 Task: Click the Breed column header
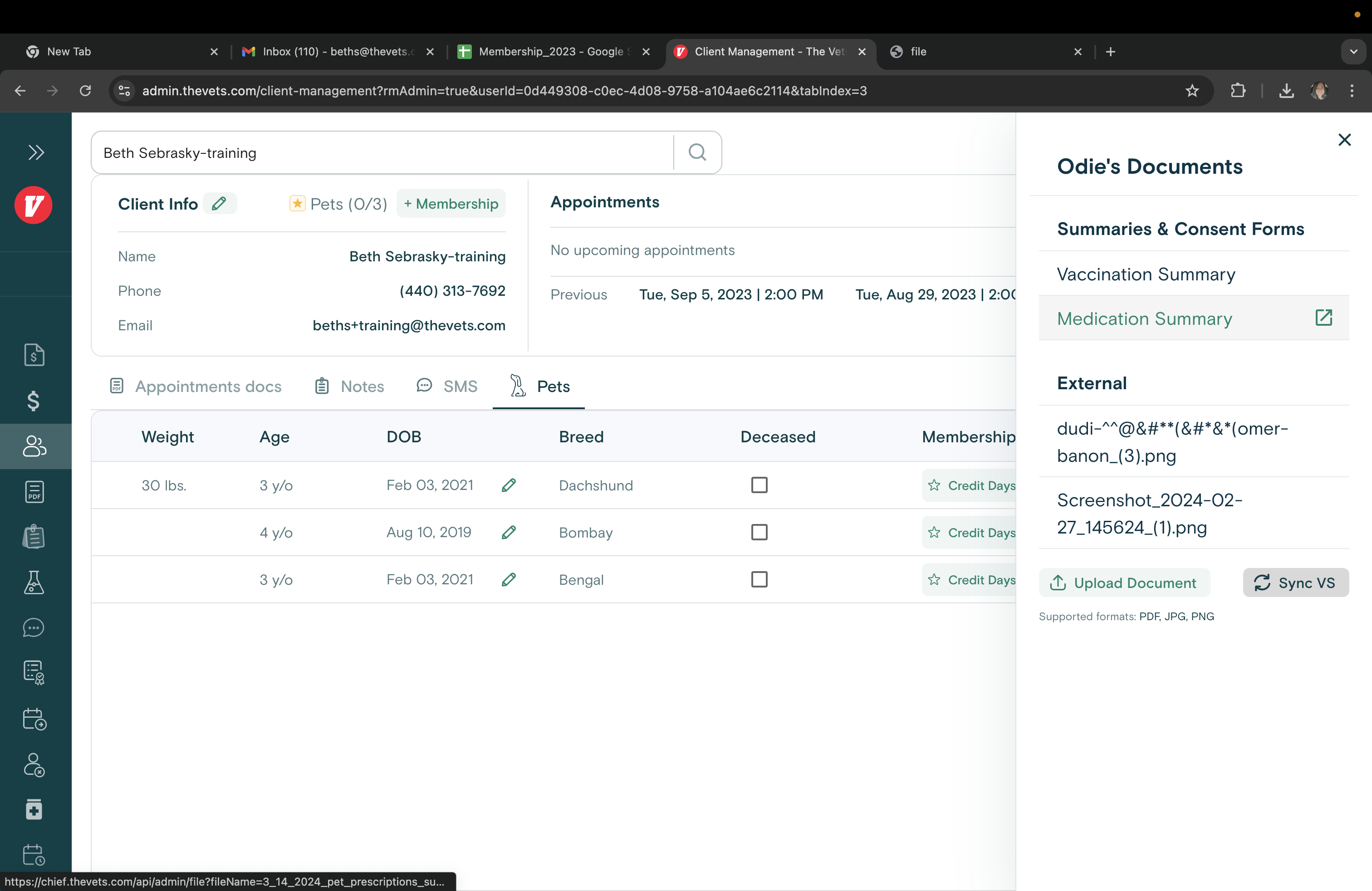tap(581, 437)
